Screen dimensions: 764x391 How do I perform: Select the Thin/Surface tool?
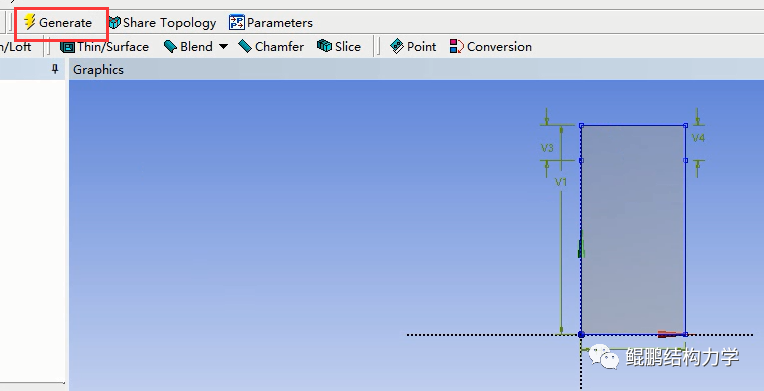point(104,47)
